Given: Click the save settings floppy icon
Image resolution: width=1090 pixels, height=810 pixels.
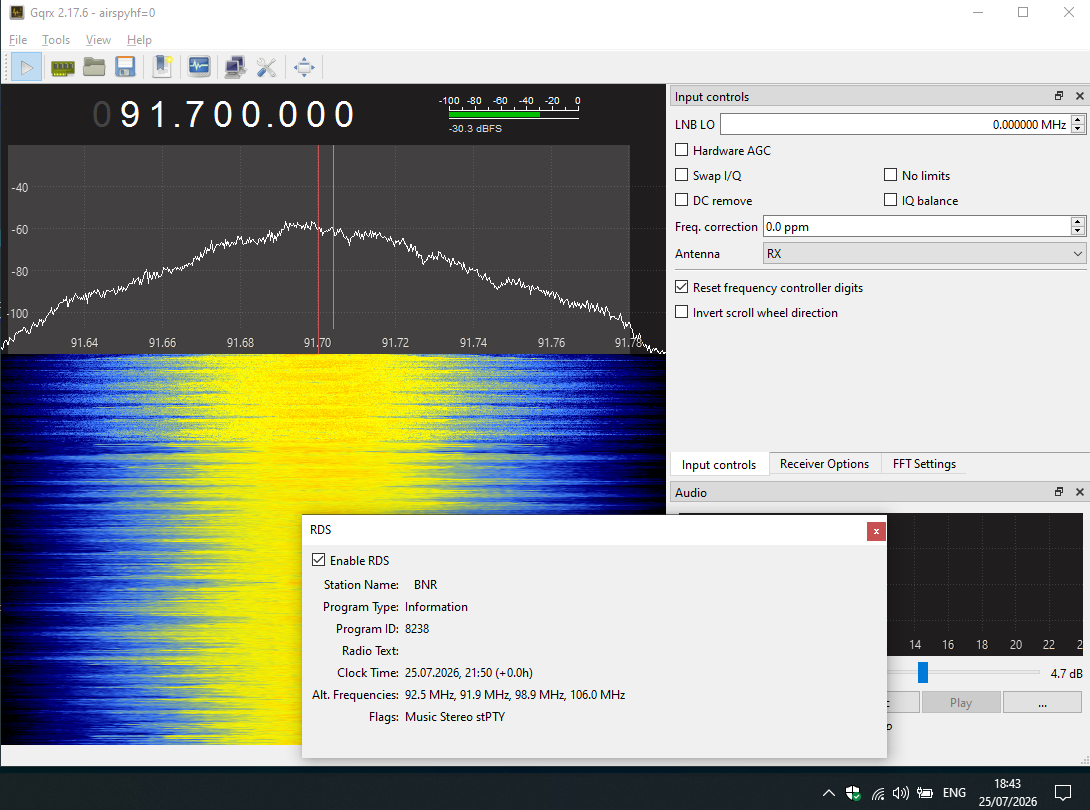Looking at the screenshot, I should (125, 67).
